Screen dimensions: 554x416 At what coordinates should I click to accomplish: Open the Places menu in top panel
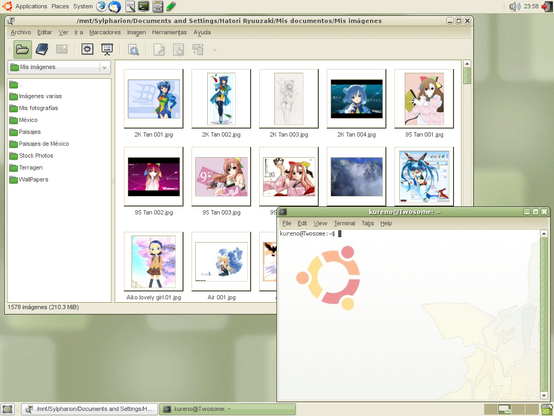60,6
